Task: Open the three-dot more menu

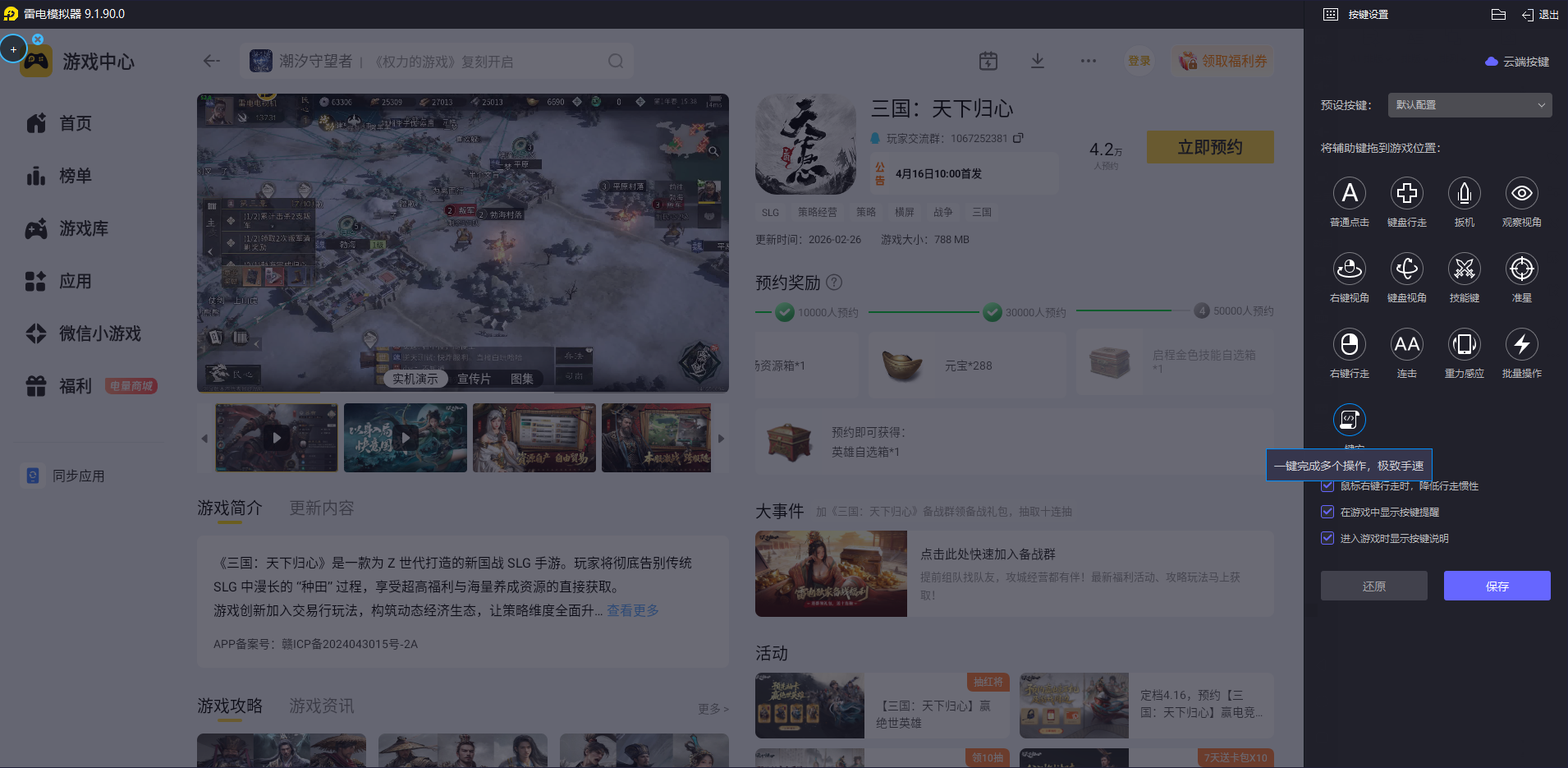Action: point(1089,61)
